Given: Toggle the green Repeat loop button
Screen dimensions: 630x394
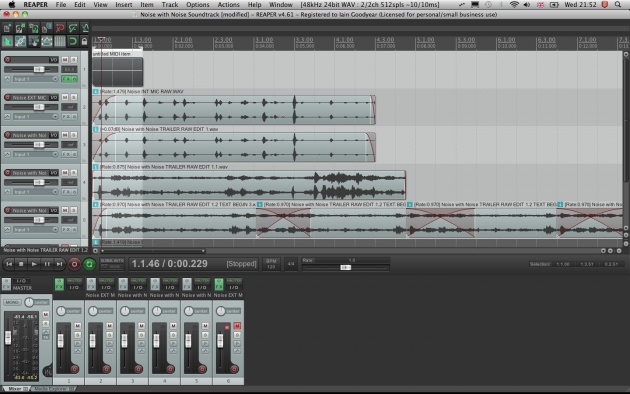Looking at the screenshot, I should pos(89,264).
